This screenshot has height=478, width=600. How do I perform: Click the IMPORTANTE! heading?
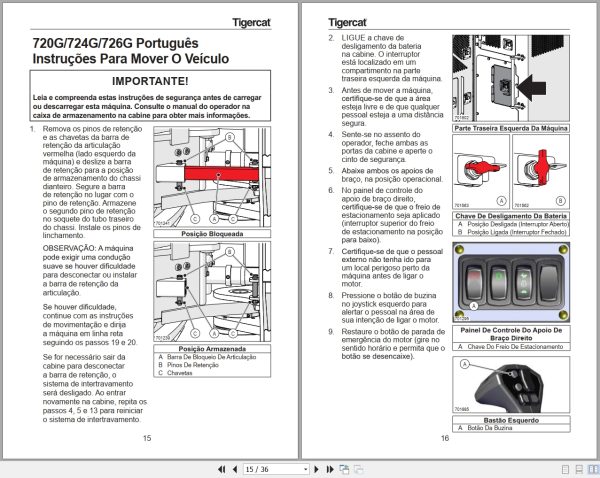click(150, 81)
